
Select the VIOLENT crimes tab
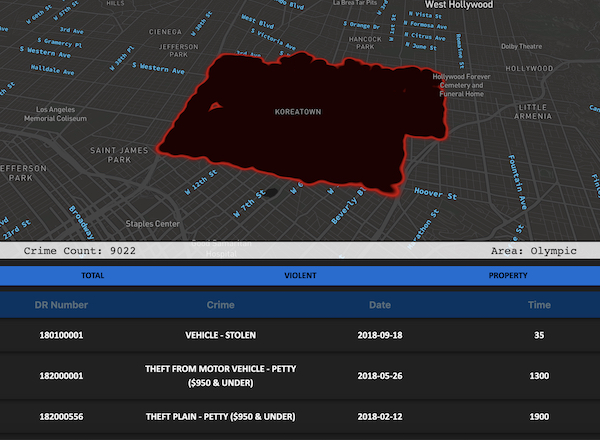click(300, 274)
